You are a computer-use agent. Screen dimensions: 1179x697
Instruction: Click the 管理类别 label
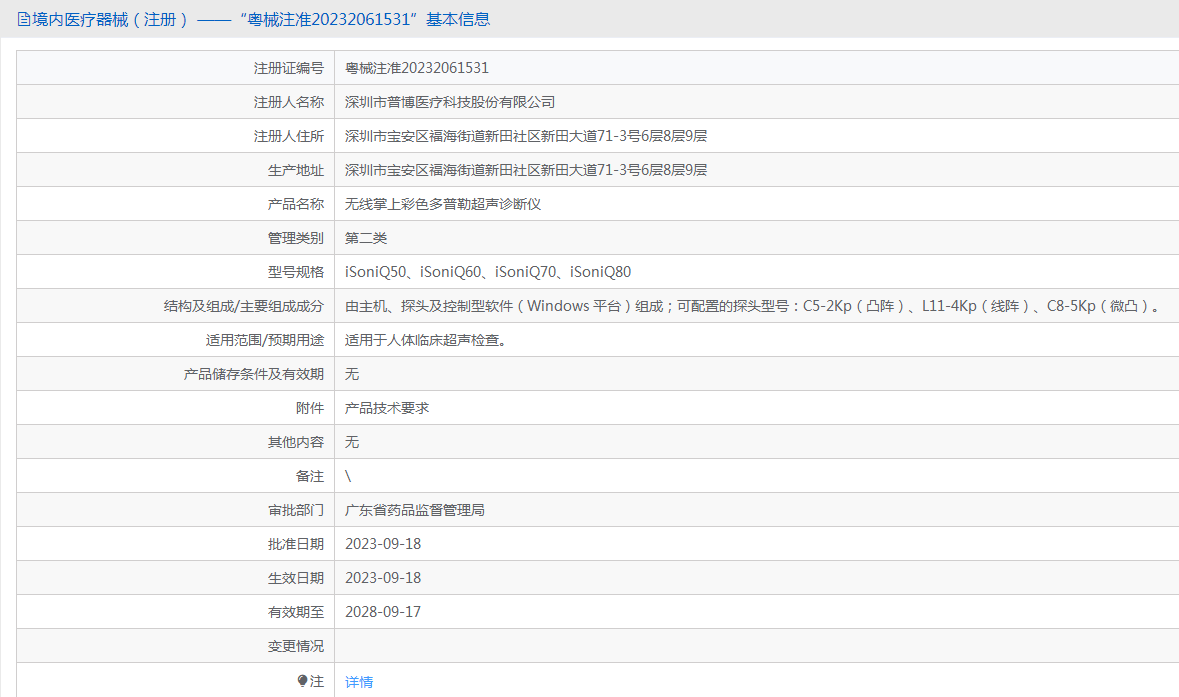click(296, 238)
